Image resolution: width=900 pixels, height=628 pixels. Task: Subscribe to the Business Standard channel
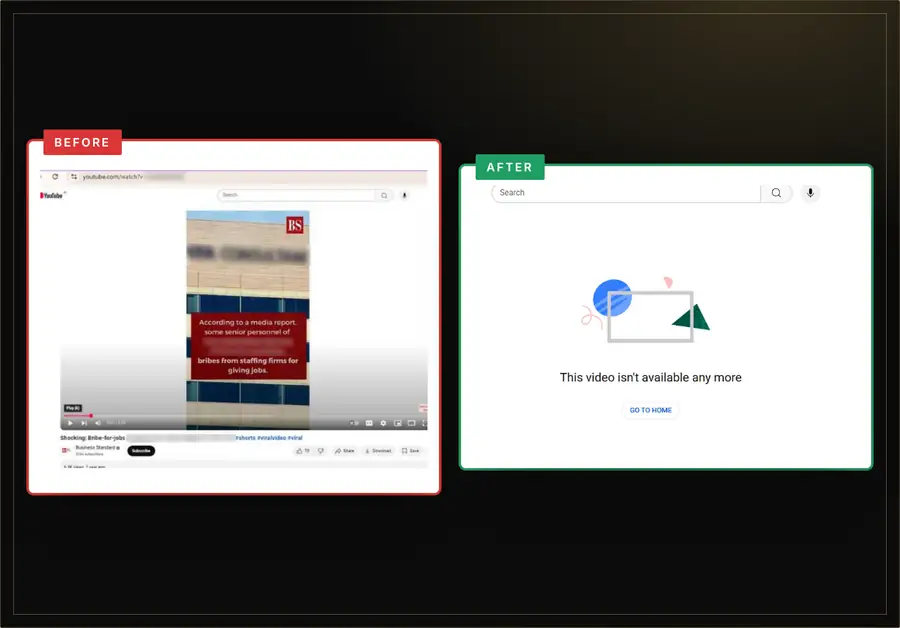(x=141, y=451)
